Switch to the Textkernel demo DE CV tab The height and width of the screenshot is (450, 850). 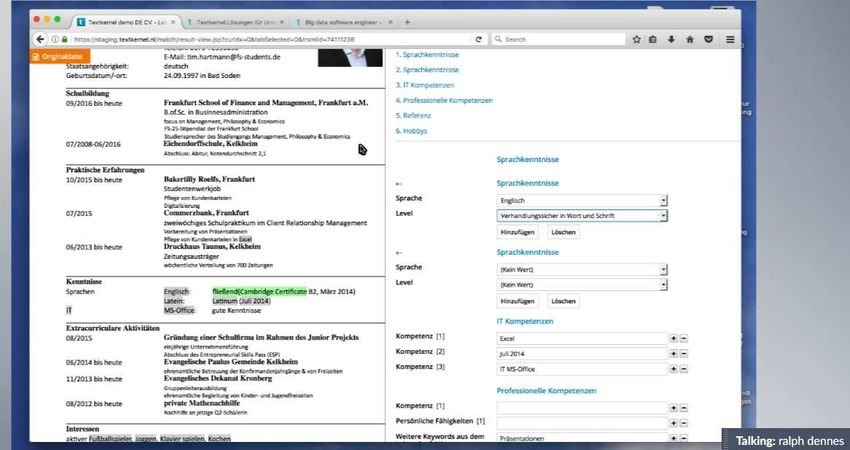coord(125,22)
